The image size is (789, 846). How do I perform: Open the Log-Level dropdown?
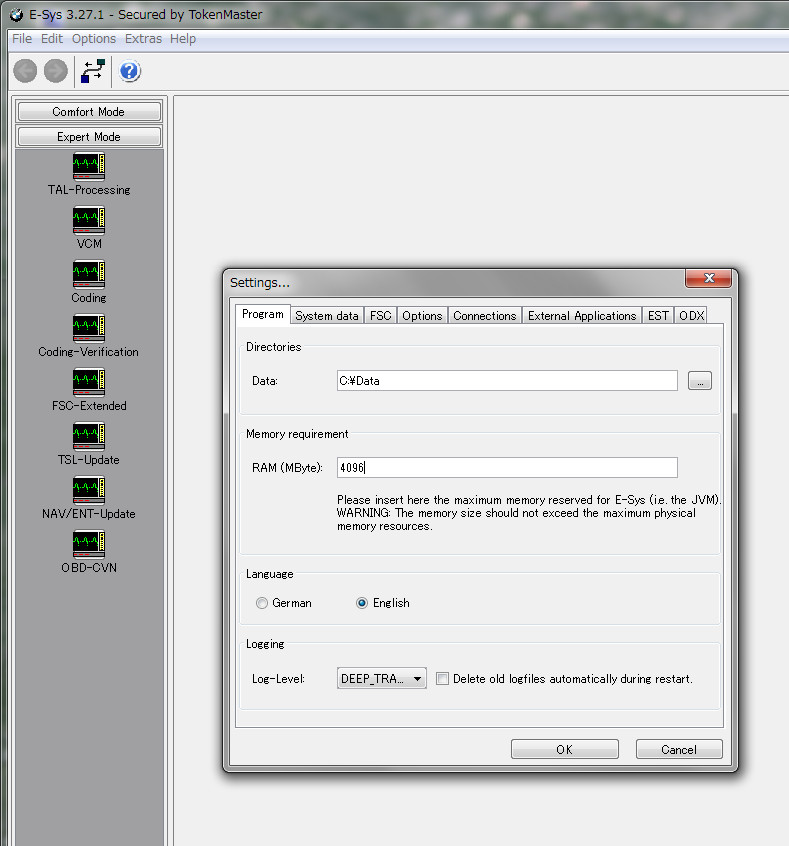pos(382,678)
